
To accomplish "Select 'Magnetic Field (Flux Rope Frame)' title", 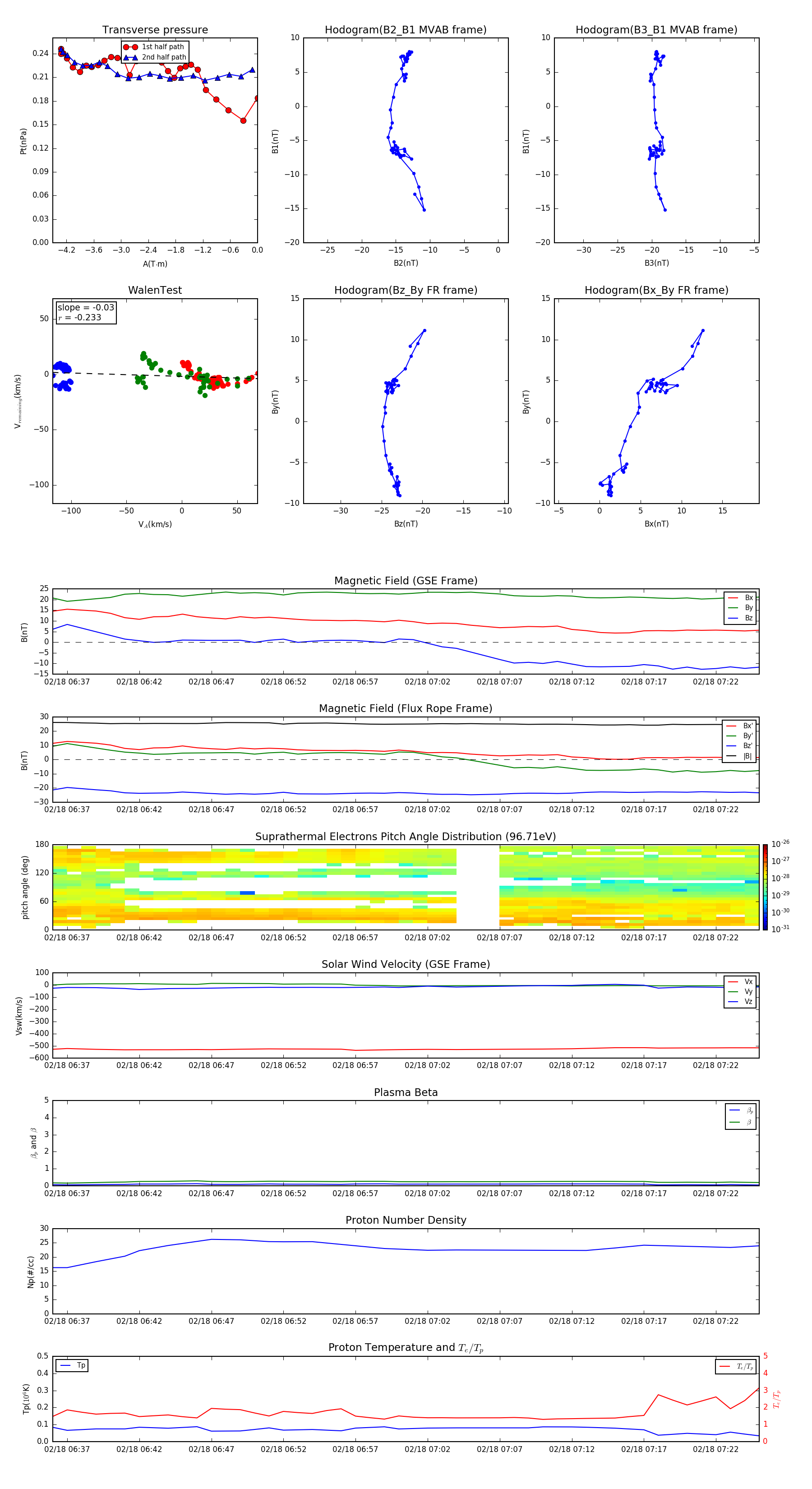I will [x=406, y=709].
